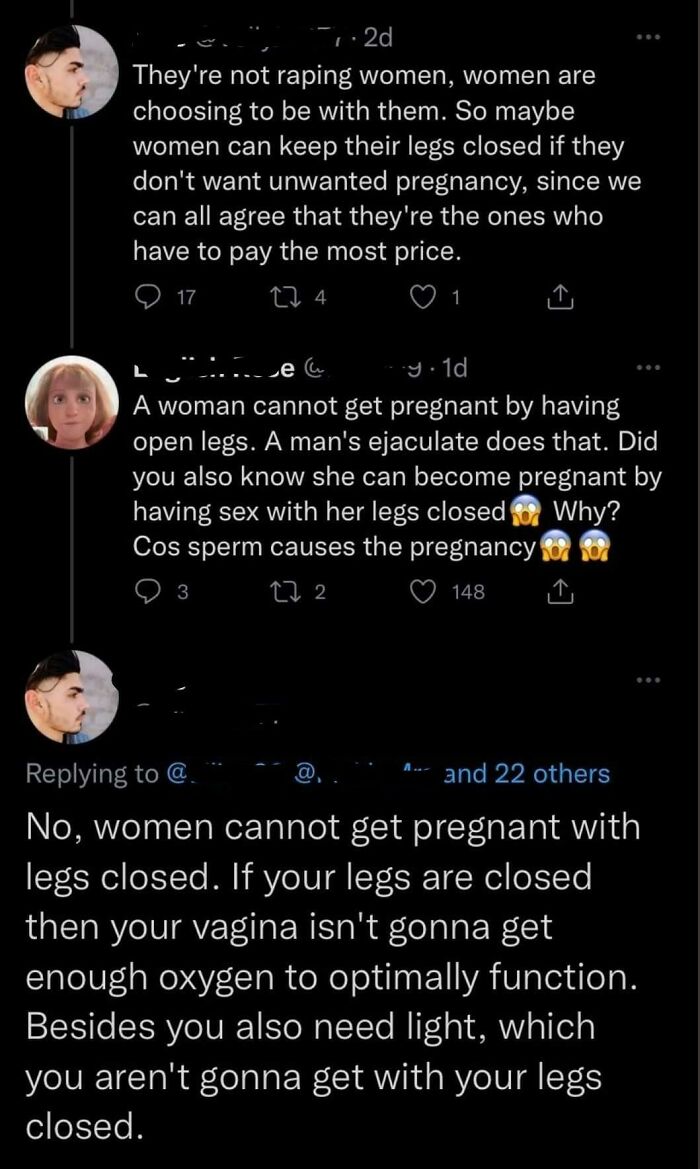Open the reply icon on the first tweet
Image resolution: width=700 pixels, height=1169 pixels.
(x=146, y=297)
